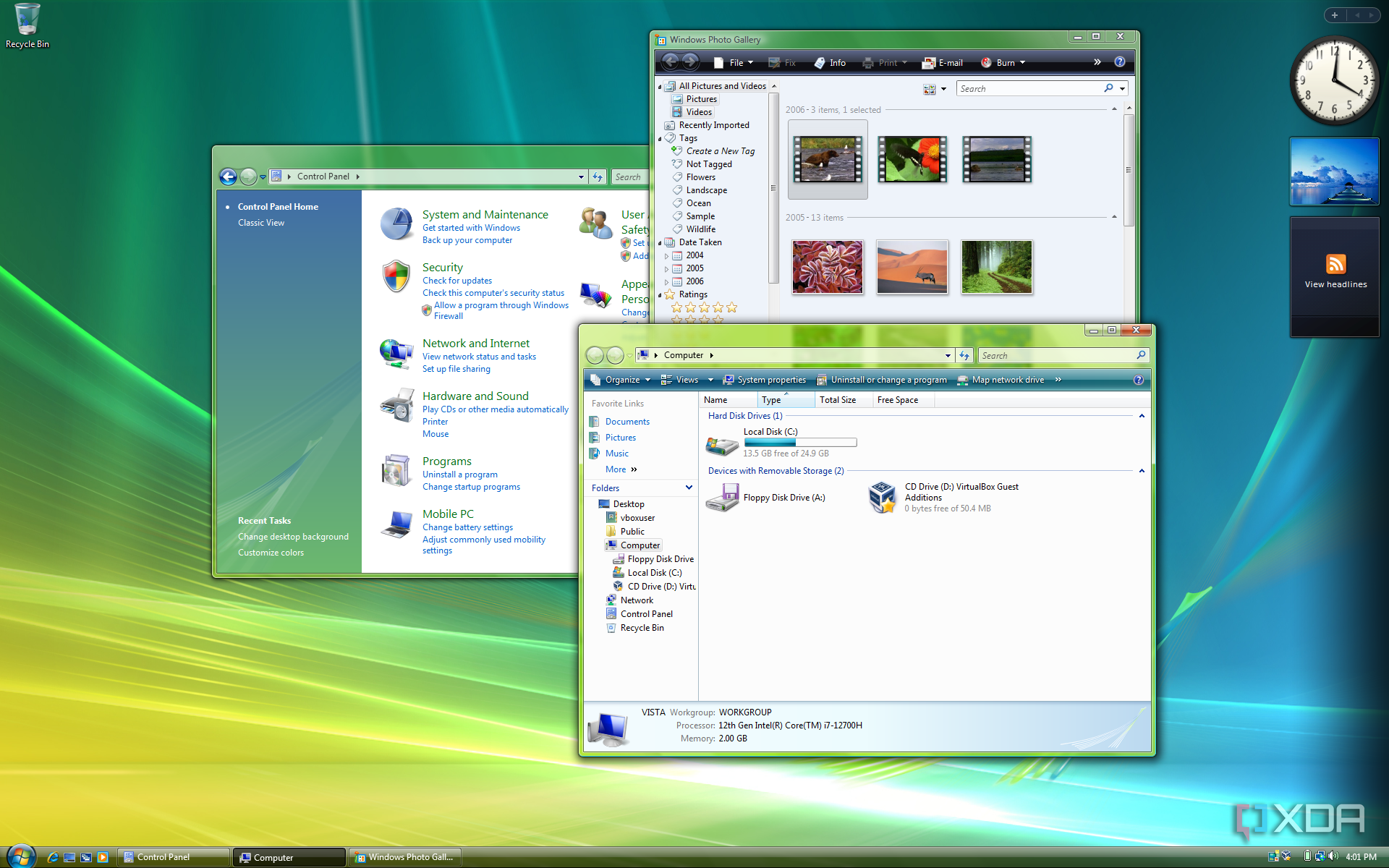Click the clock gadget on sidebar
The image size is (1389, 868).
[1335, 80]
